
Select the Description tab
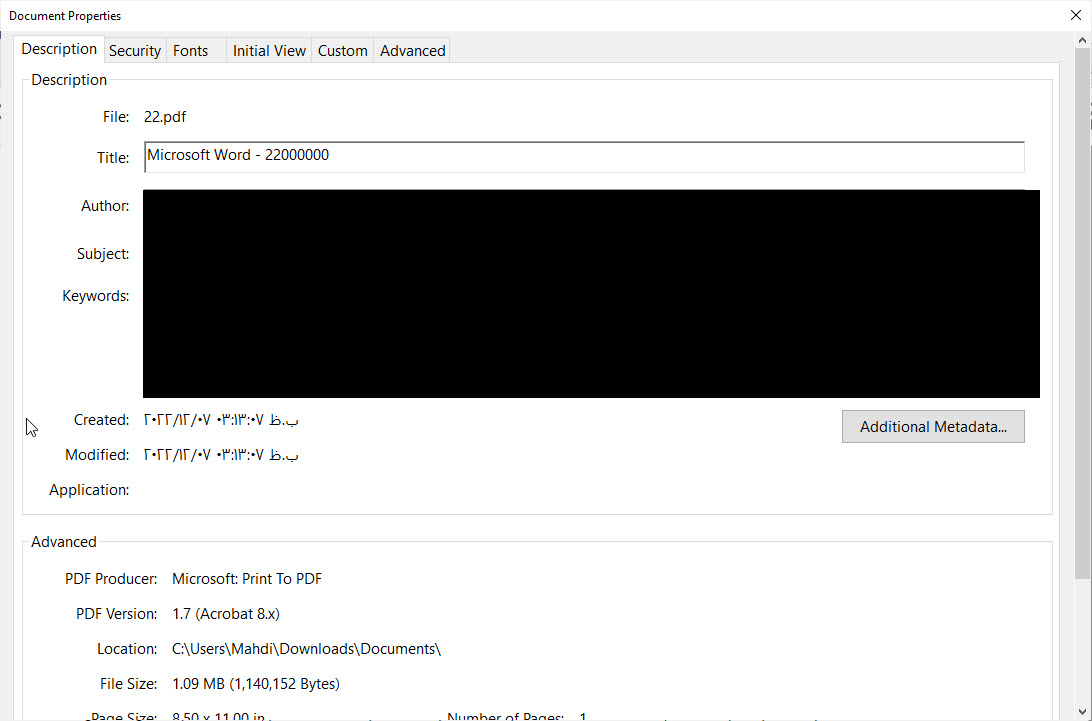coord(59,49)
